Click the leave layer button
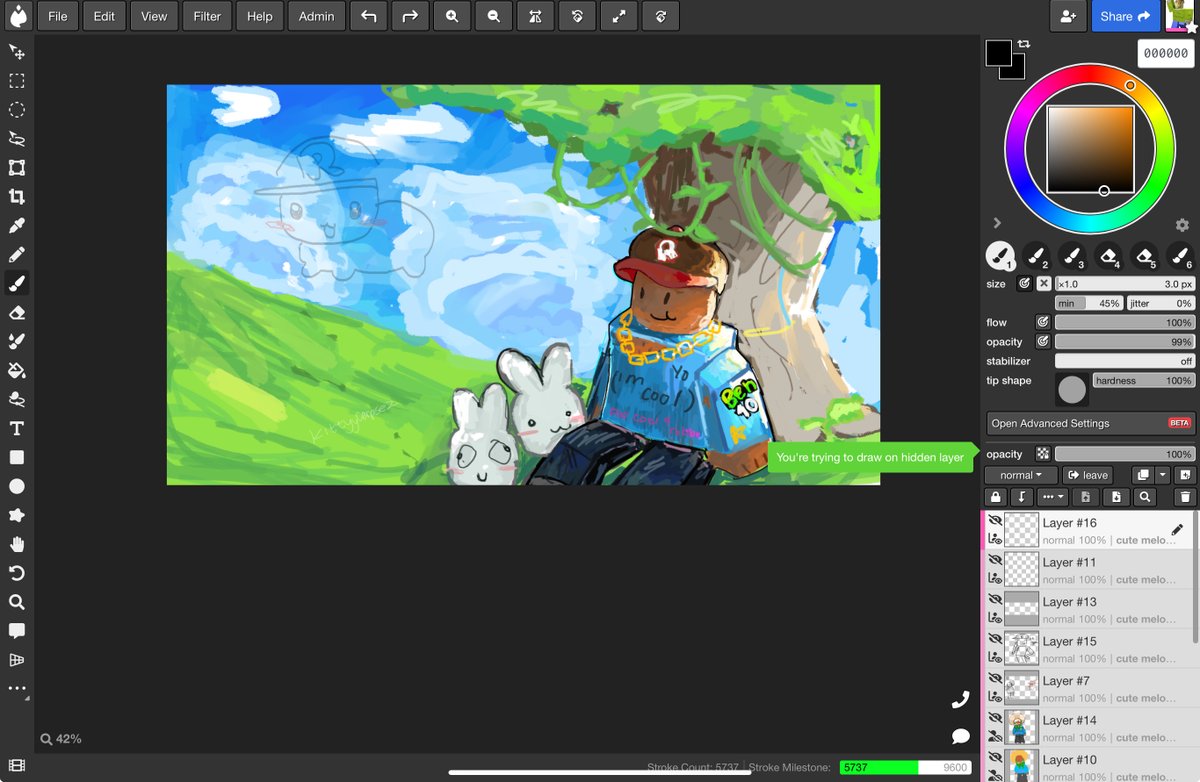1200x782 pixels. 1088,475
